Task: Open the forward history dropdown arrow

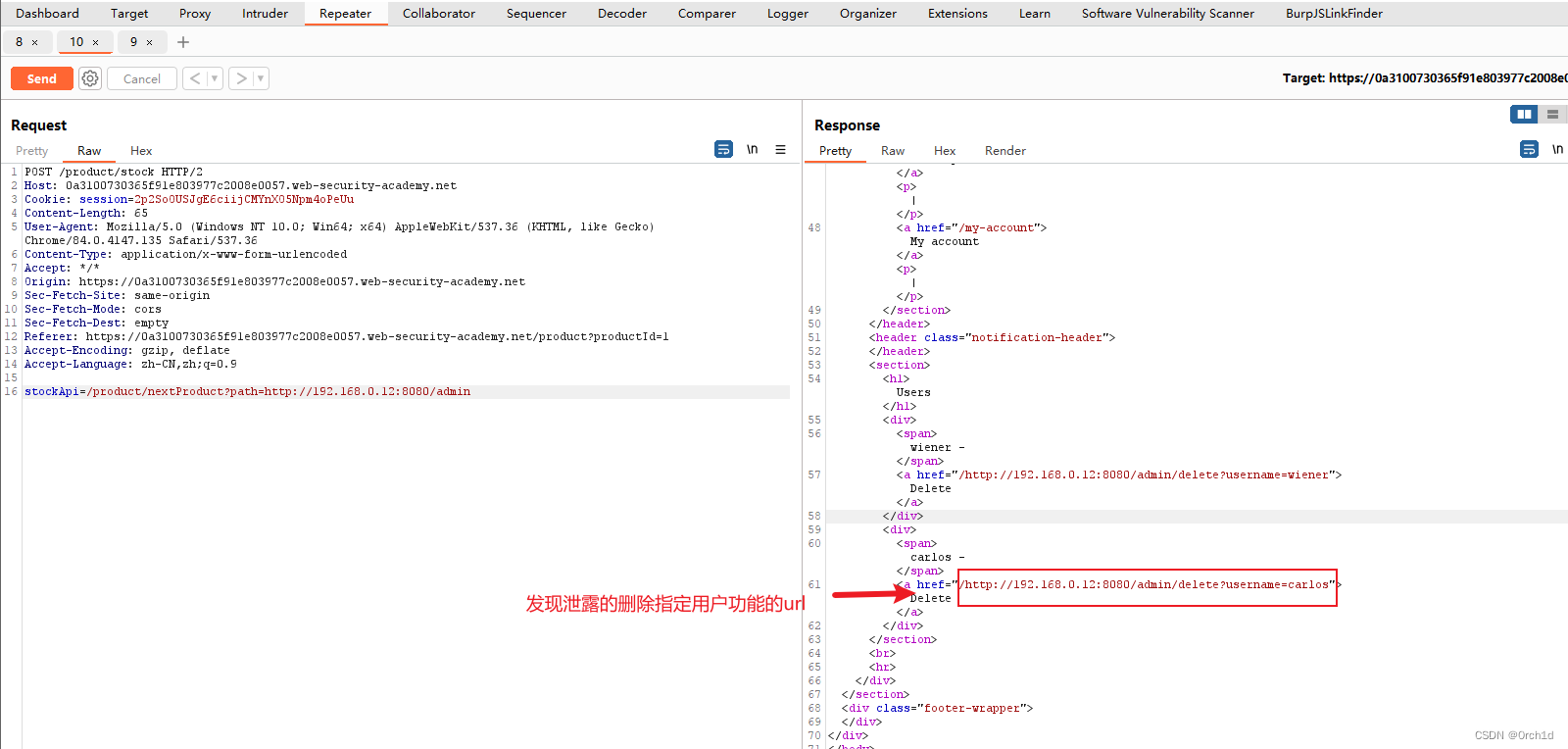Action: click(261, 78)
